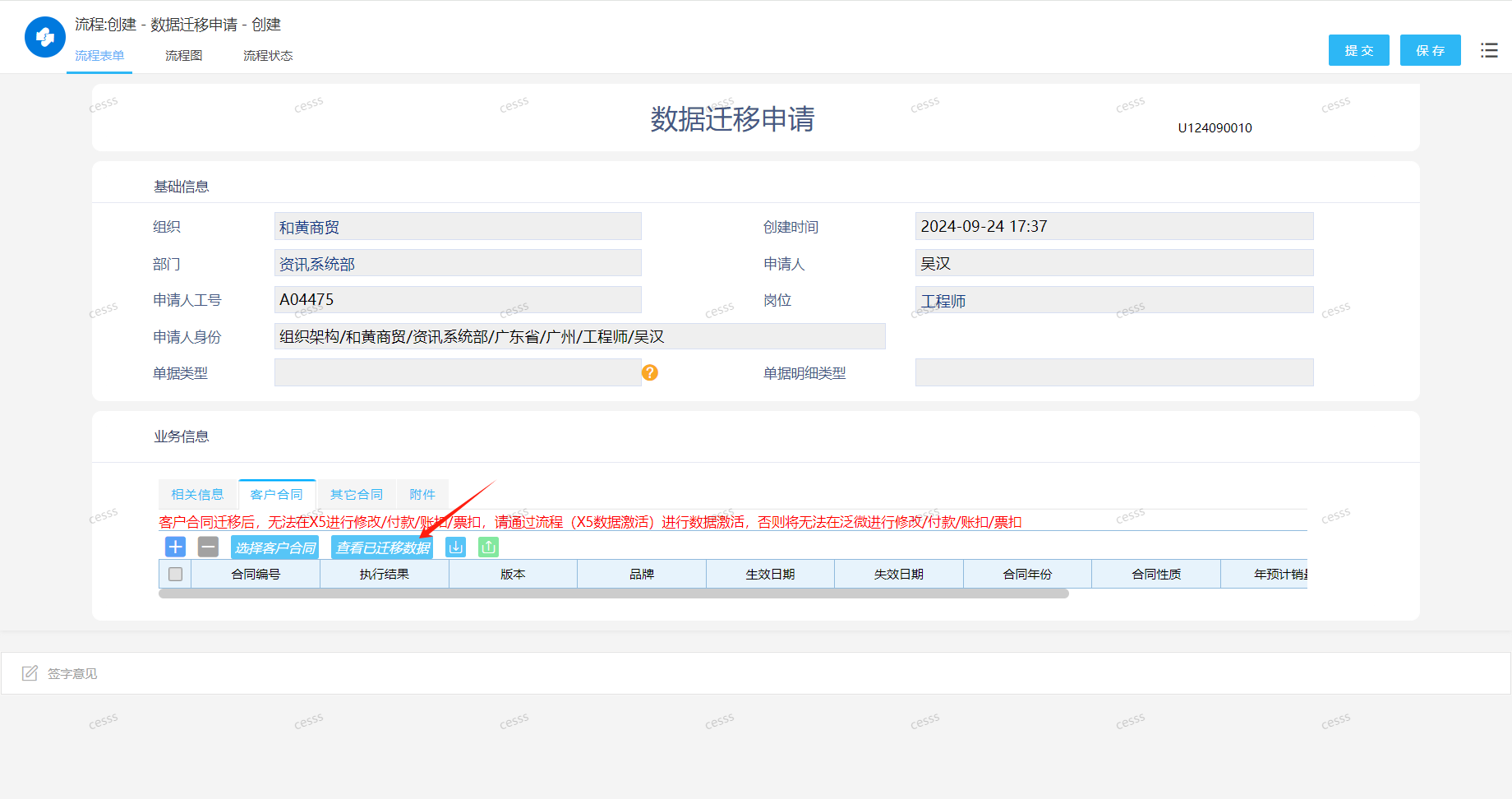The image size is (1512, 799).
Task: Click the 基础信息 section heading
Action: (182, 187)
